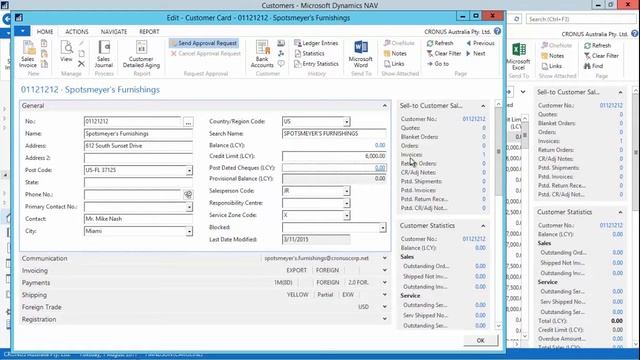The height and width of the screenshot is (360, 640).
Task: Open the Salesperson Code dropdown
Action: tap(347, 191)
